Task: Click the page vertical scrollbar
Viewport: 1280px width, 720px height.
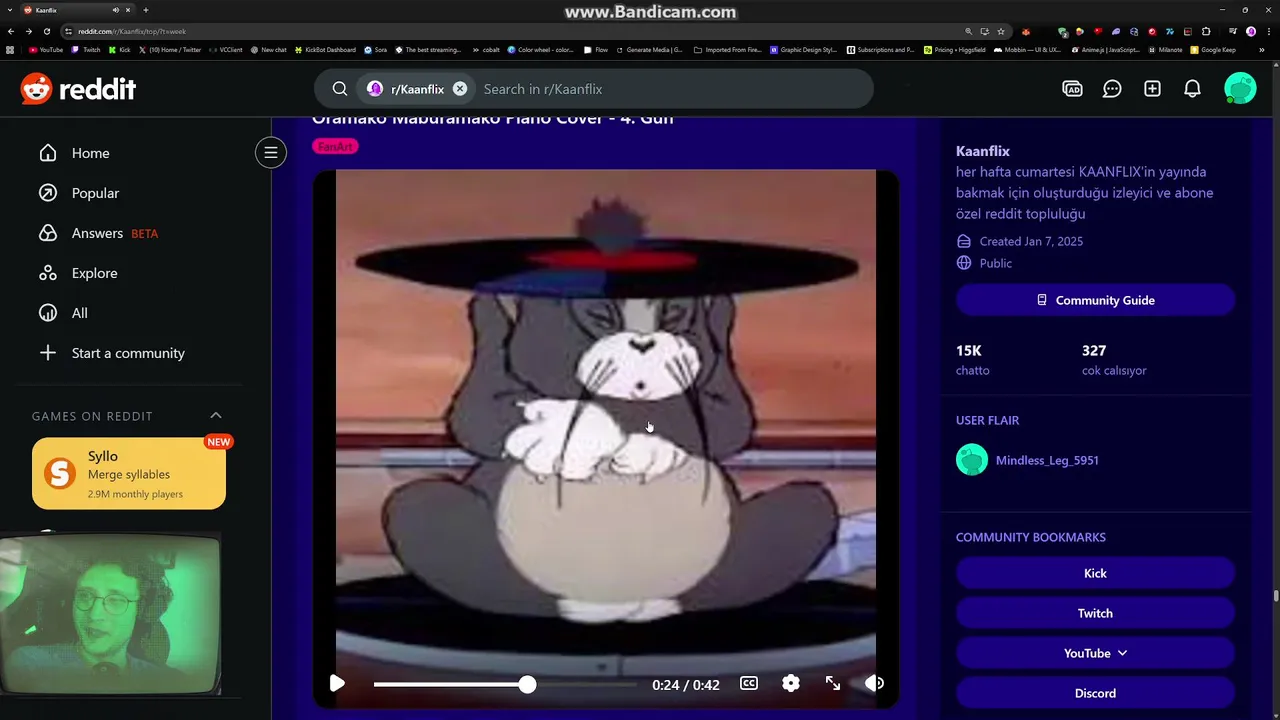Action: [x=1275, y=597]
